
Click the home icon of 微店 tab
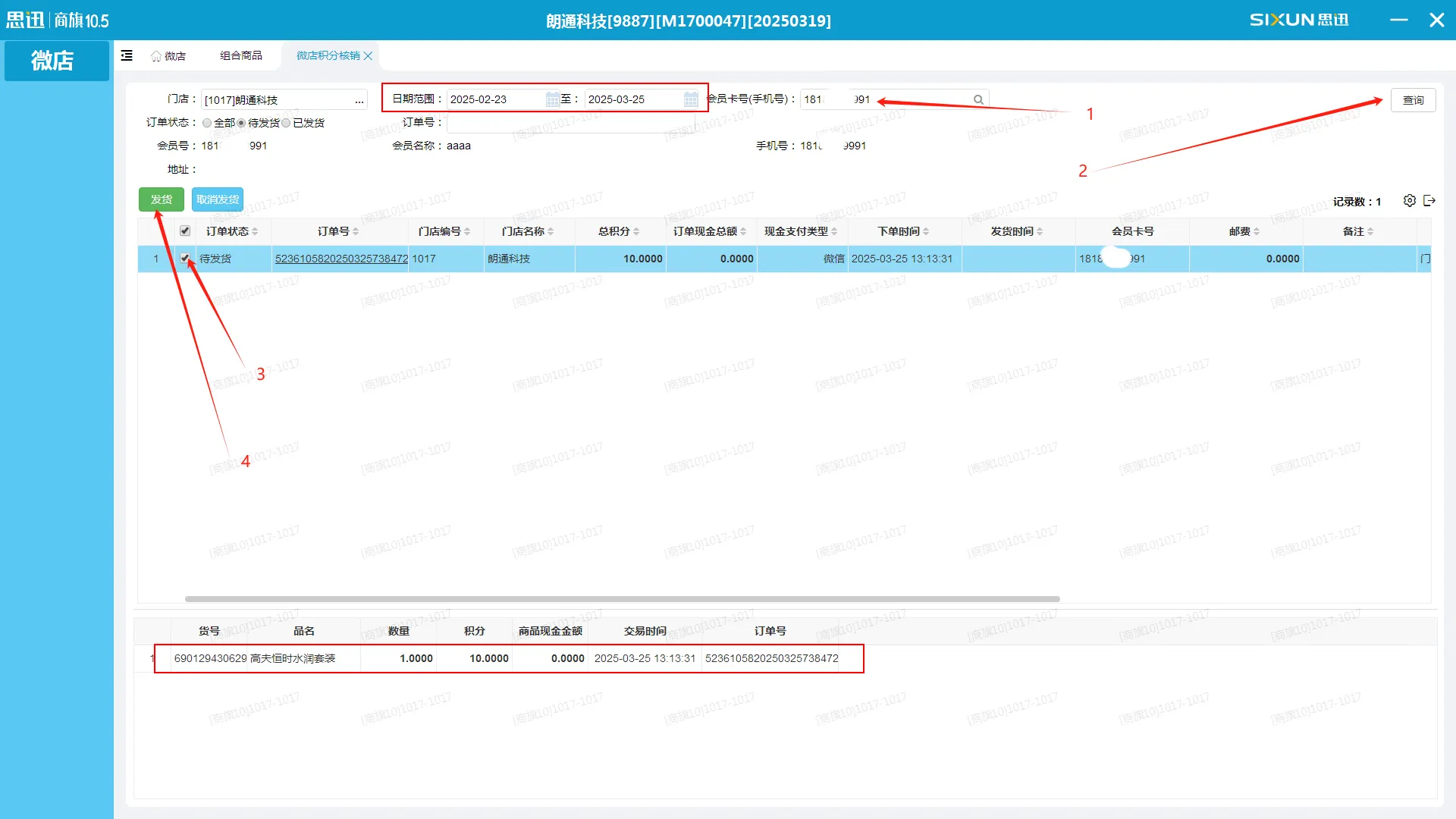[x=155, y=56]
